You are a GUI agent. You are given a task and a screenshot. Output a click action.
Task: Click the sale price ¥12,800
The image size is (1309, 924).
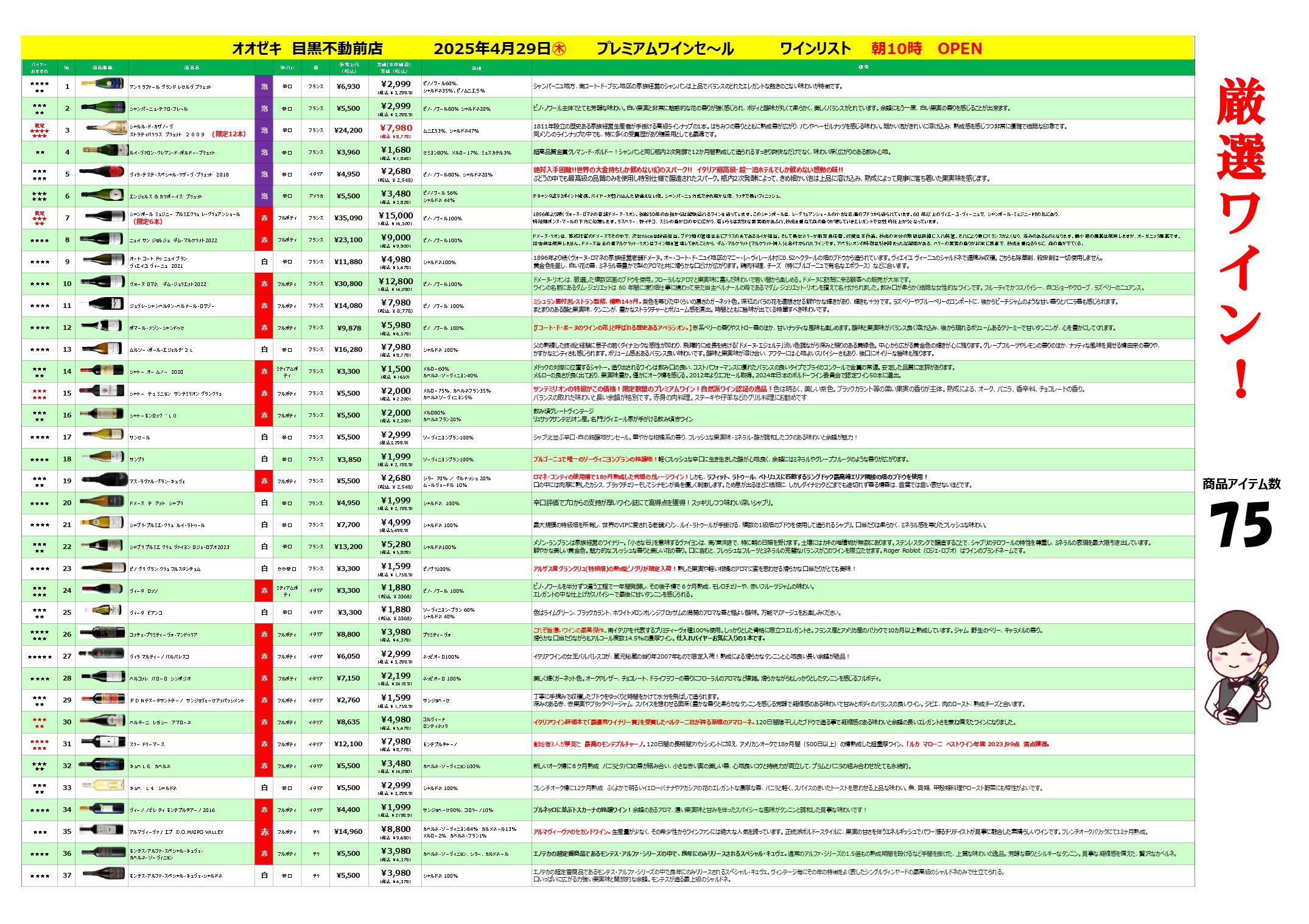point(396,281)
